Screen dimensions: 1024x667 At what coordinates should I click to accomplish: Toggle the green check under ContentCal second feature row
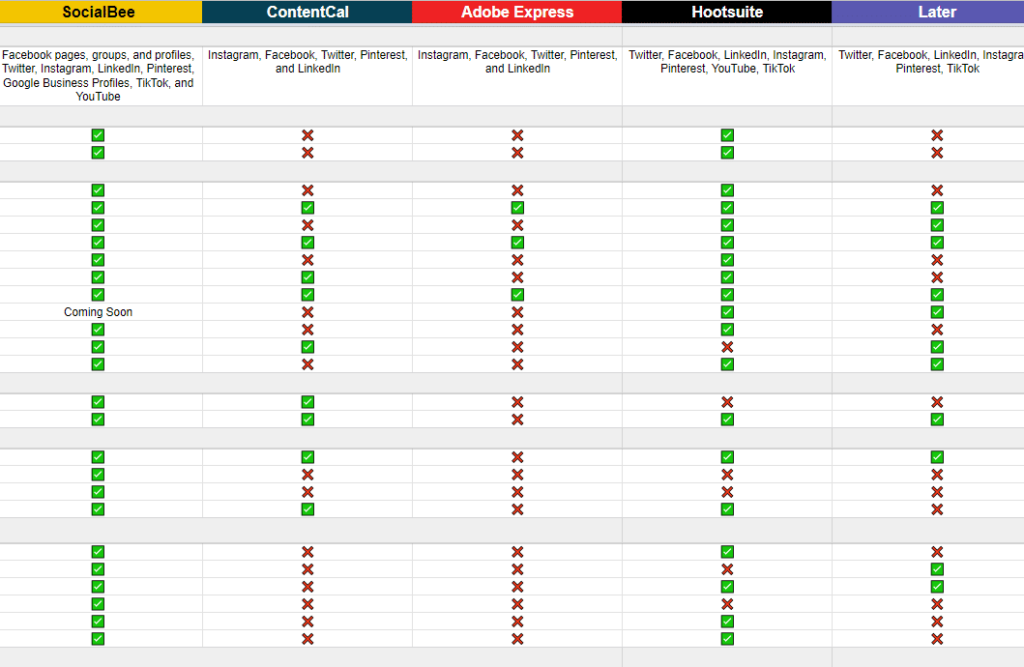pyautogui.click(x=307, y=207)
